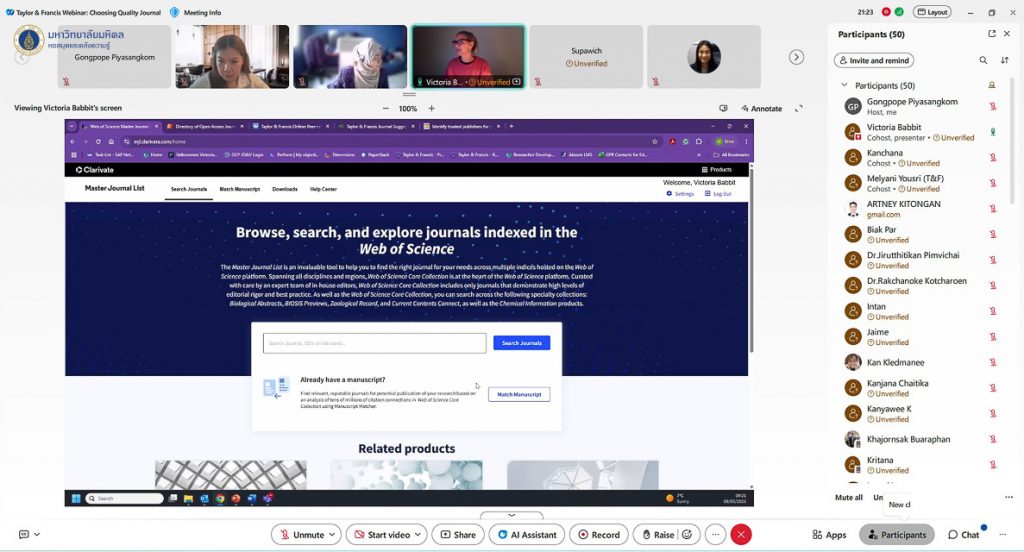This screenshot has width=1024, height=552.
Task: Collapse the Participants (50) list
Action: point(847,86)
